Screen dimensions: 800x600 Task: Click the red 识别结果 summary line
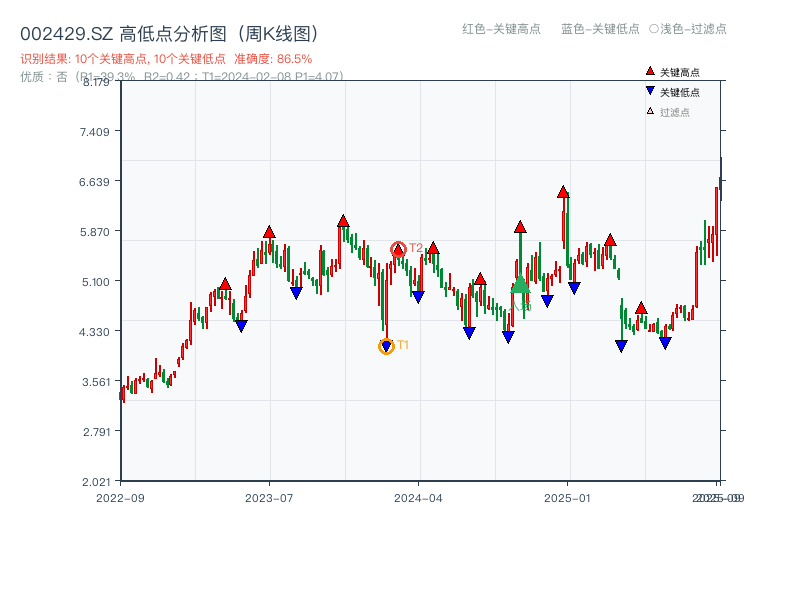(166, 59)
